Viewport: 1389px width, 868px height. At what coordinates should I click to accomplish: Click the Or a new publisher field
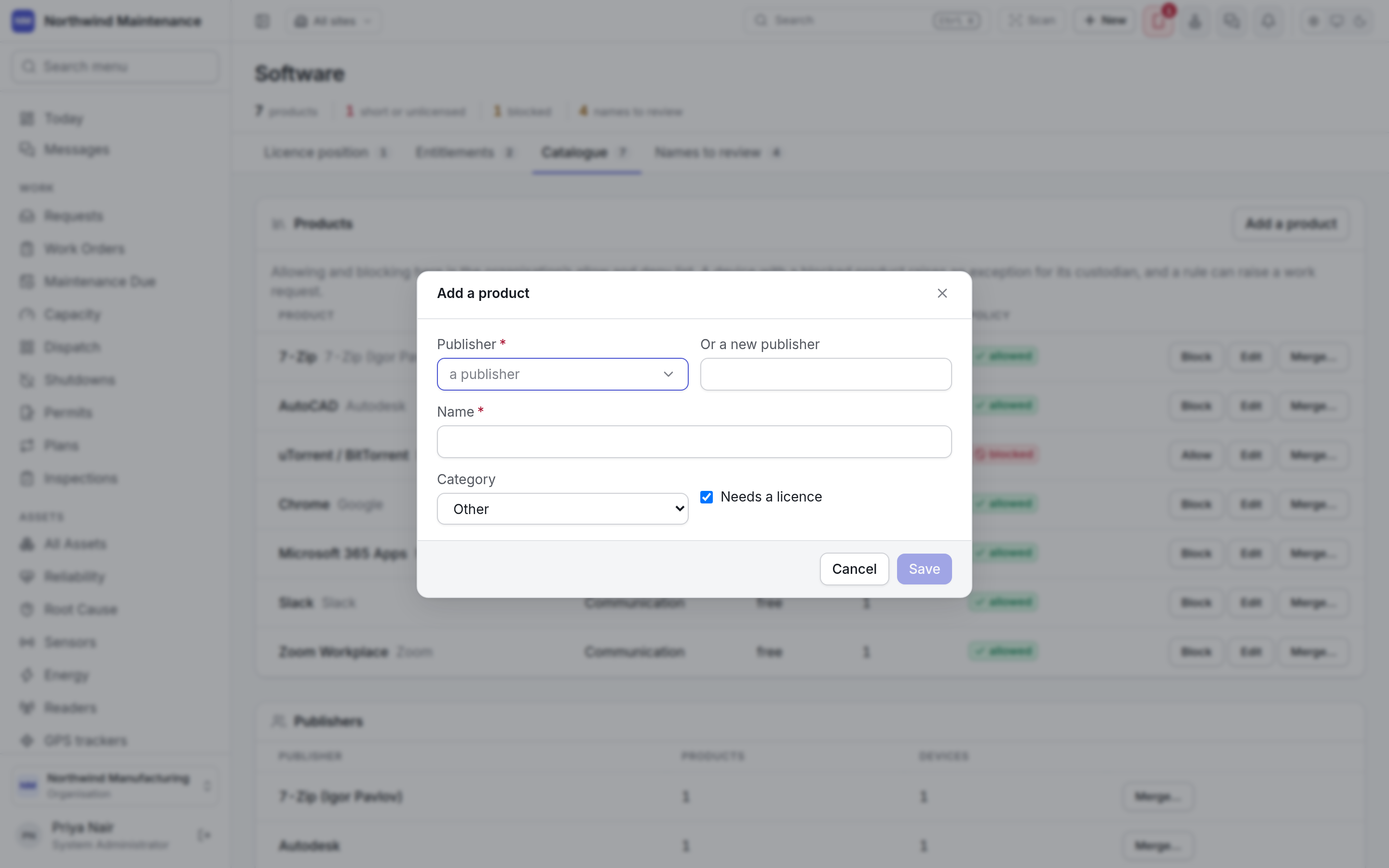(x=826, y=374)
